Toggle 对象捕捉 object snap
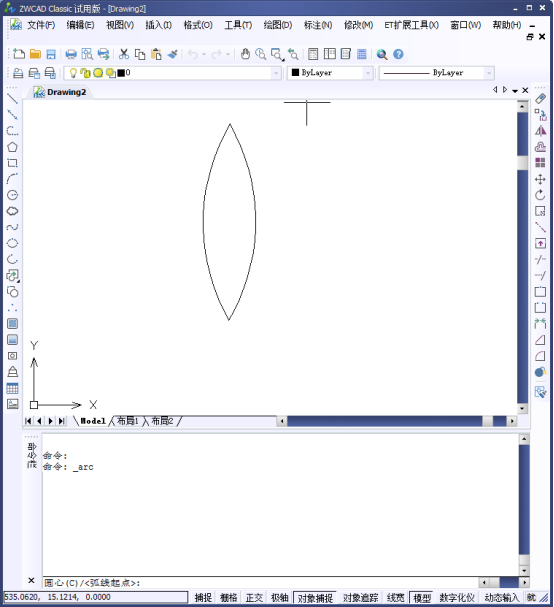The image size is (554, 607). (x=315, y=598)
